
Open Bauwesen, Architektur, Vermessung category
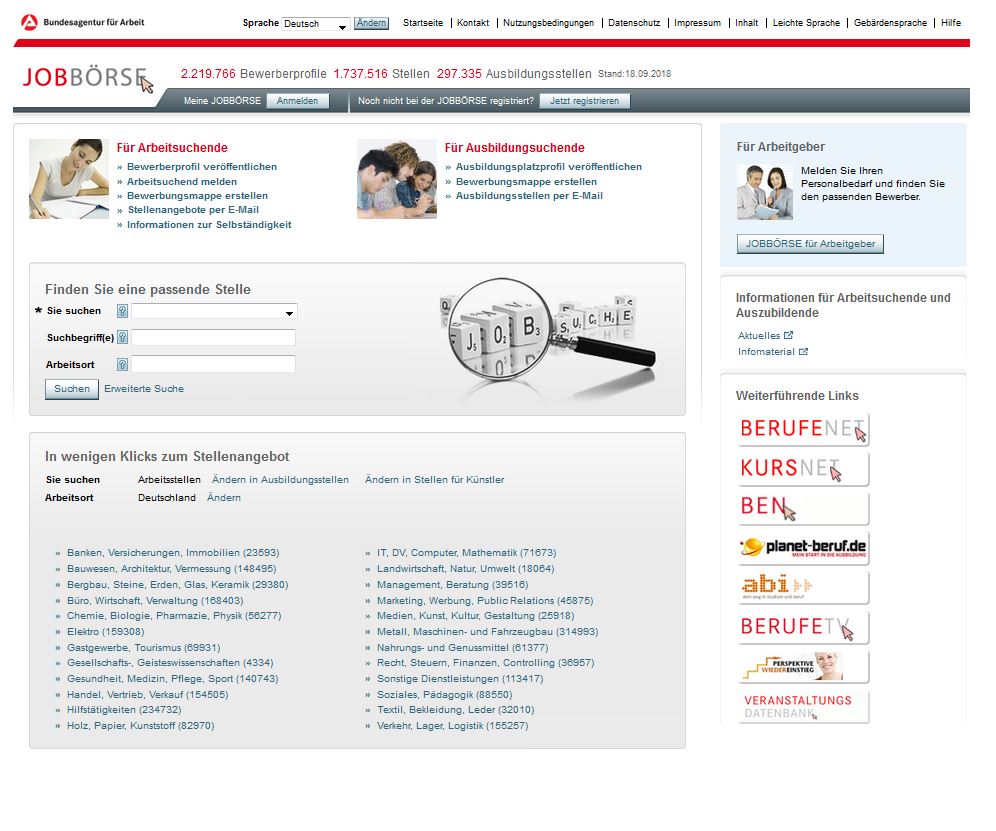pyautogui.click(x=172, y=569)
